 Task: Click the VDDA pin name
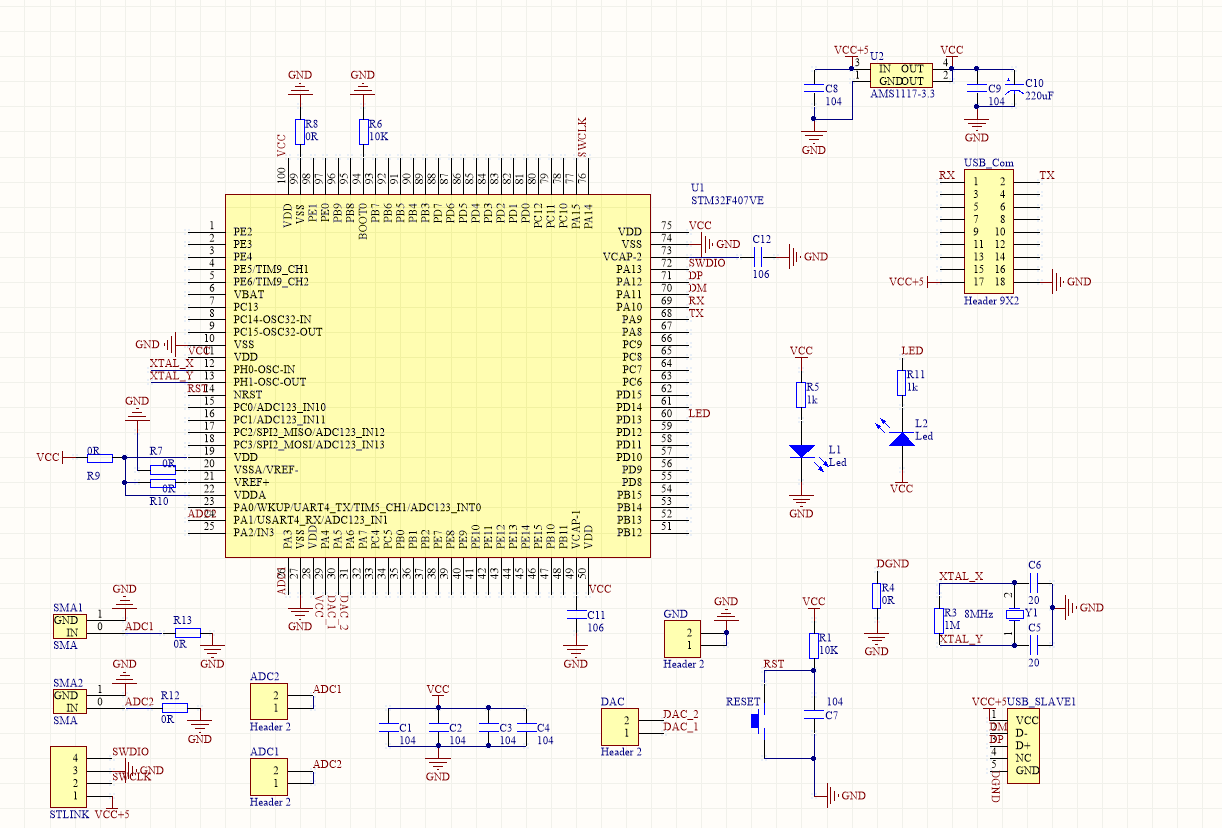(x=250, y=494)
